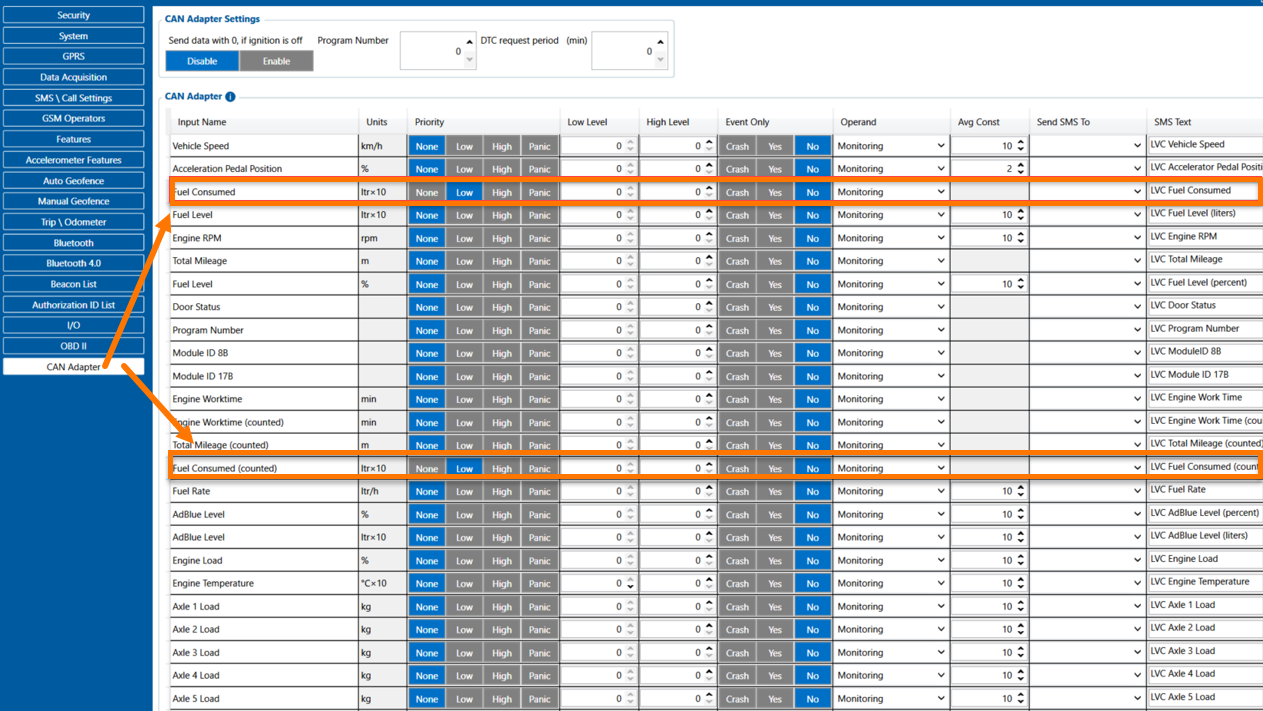The height and width of the screenshot is (711, 1263).
Task: Open Operand dropdown for Engine Temperature
Action: click(891, 583)
